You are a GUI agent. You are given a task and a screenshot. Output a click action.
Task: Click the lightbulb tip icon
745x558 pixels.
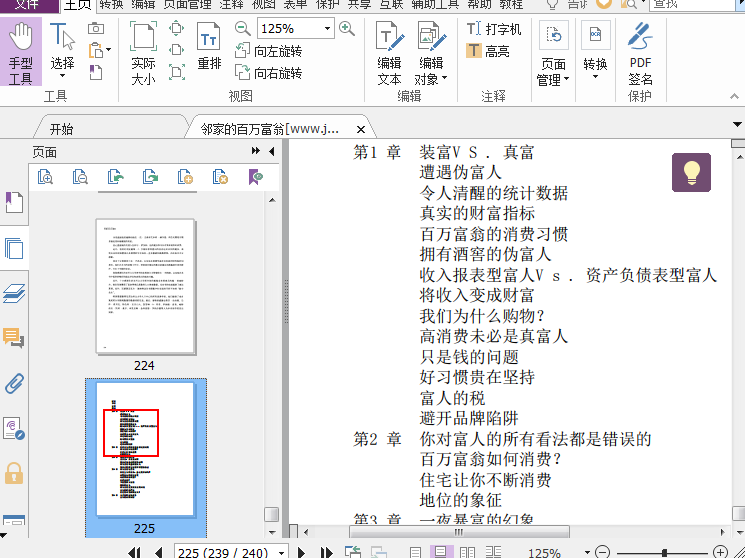[691, 173]
